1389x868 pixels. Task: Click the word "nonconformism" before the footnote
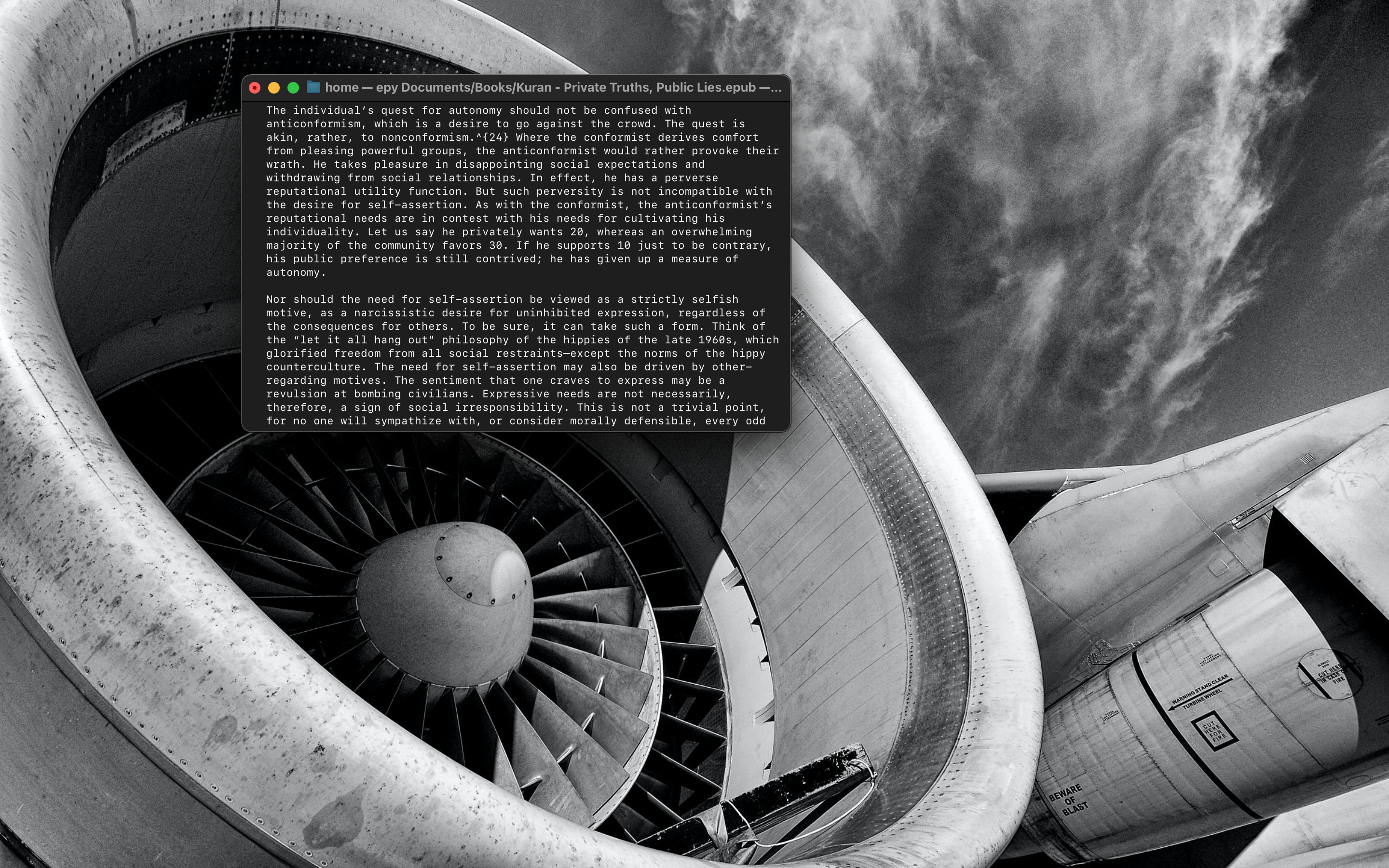tap(425, 137)
